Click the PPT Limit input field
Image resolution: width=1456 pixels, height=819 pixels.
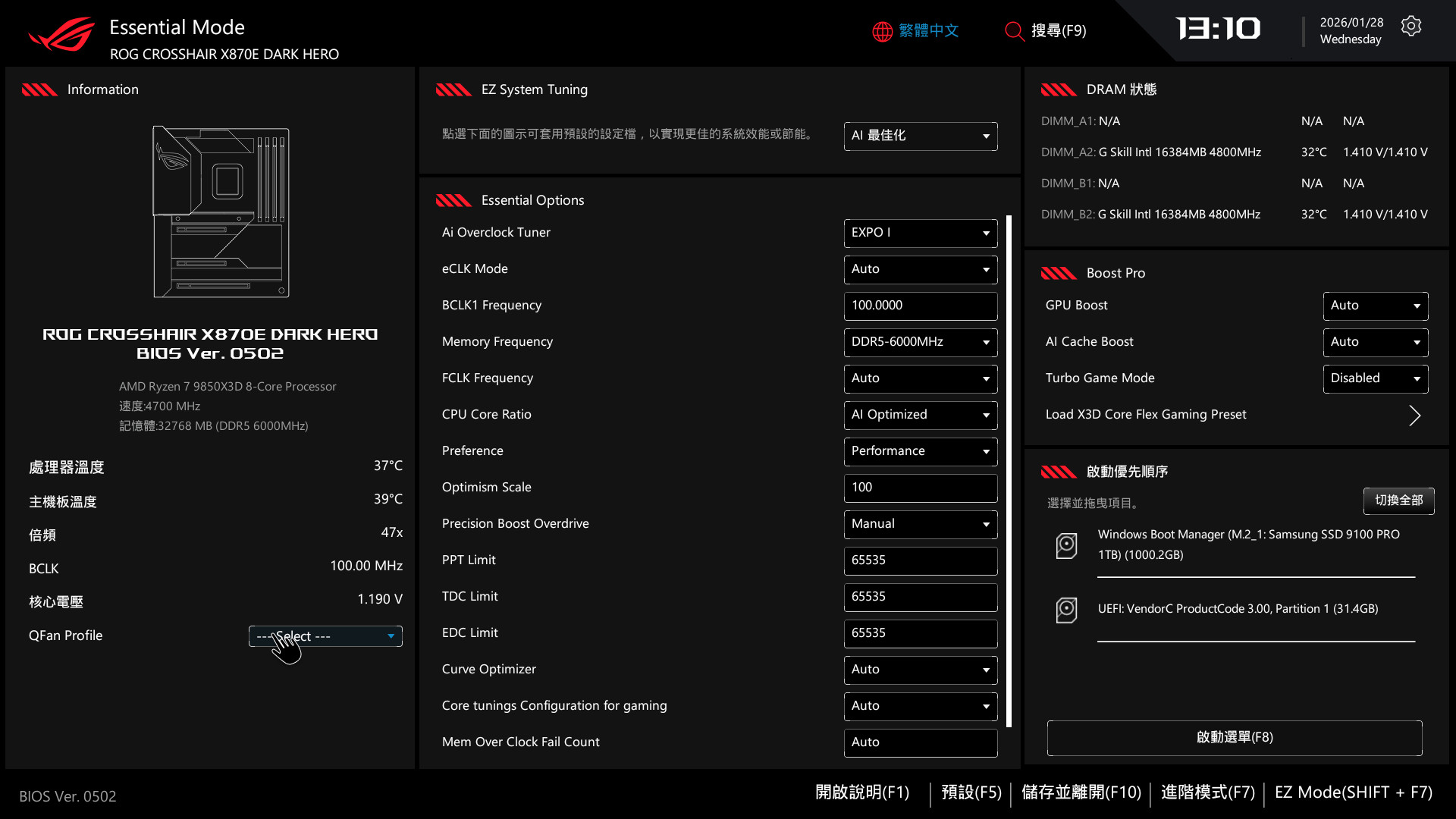(920, 560)
